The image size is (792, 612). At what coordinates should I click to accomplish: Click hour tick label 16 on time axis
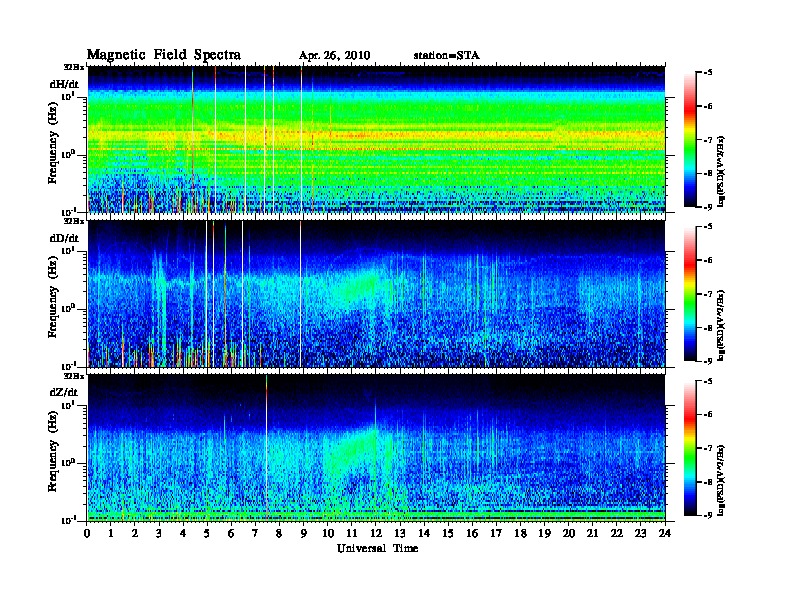472,534
